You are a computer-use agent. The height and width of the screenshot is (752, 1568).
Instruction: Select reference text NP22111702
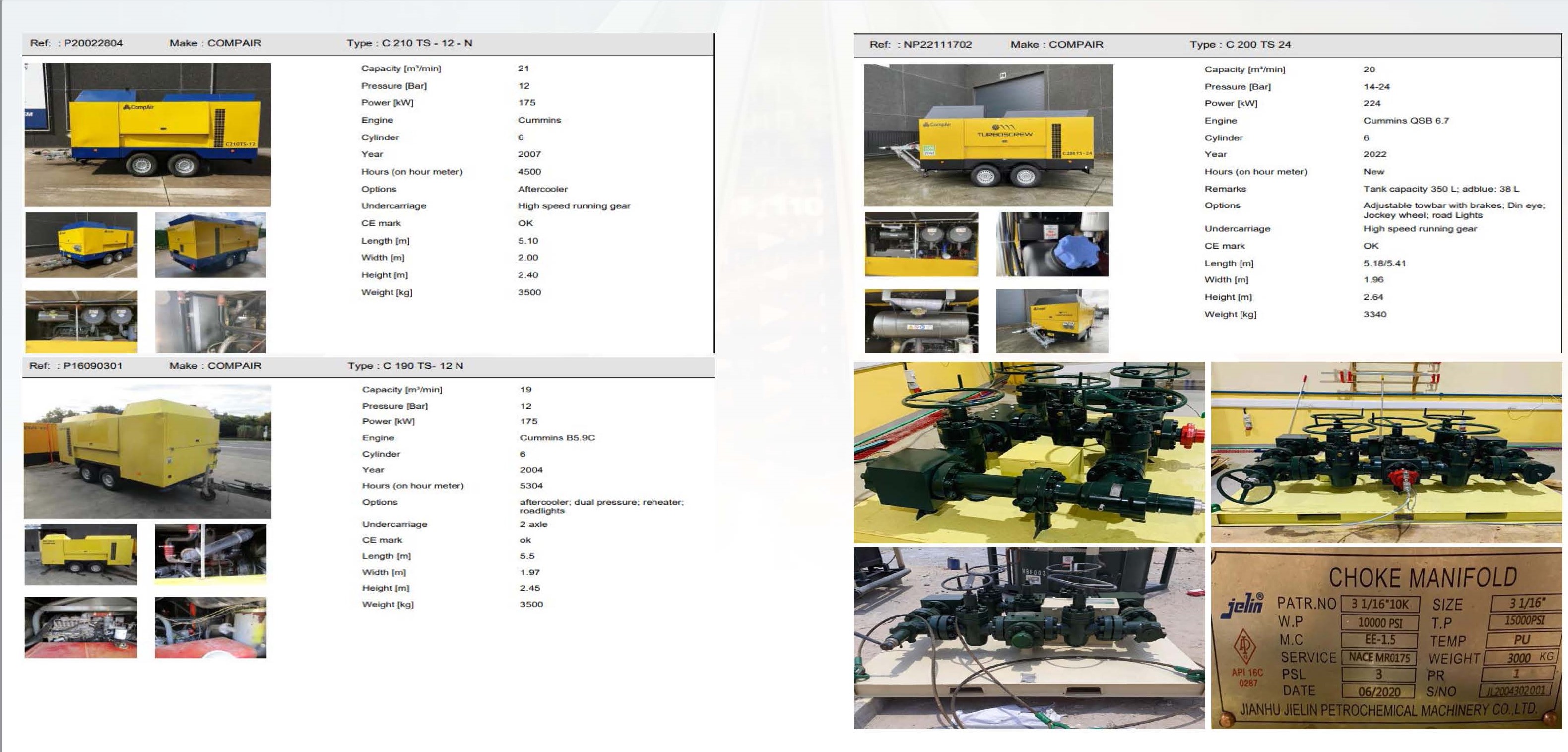pos(937,44)
